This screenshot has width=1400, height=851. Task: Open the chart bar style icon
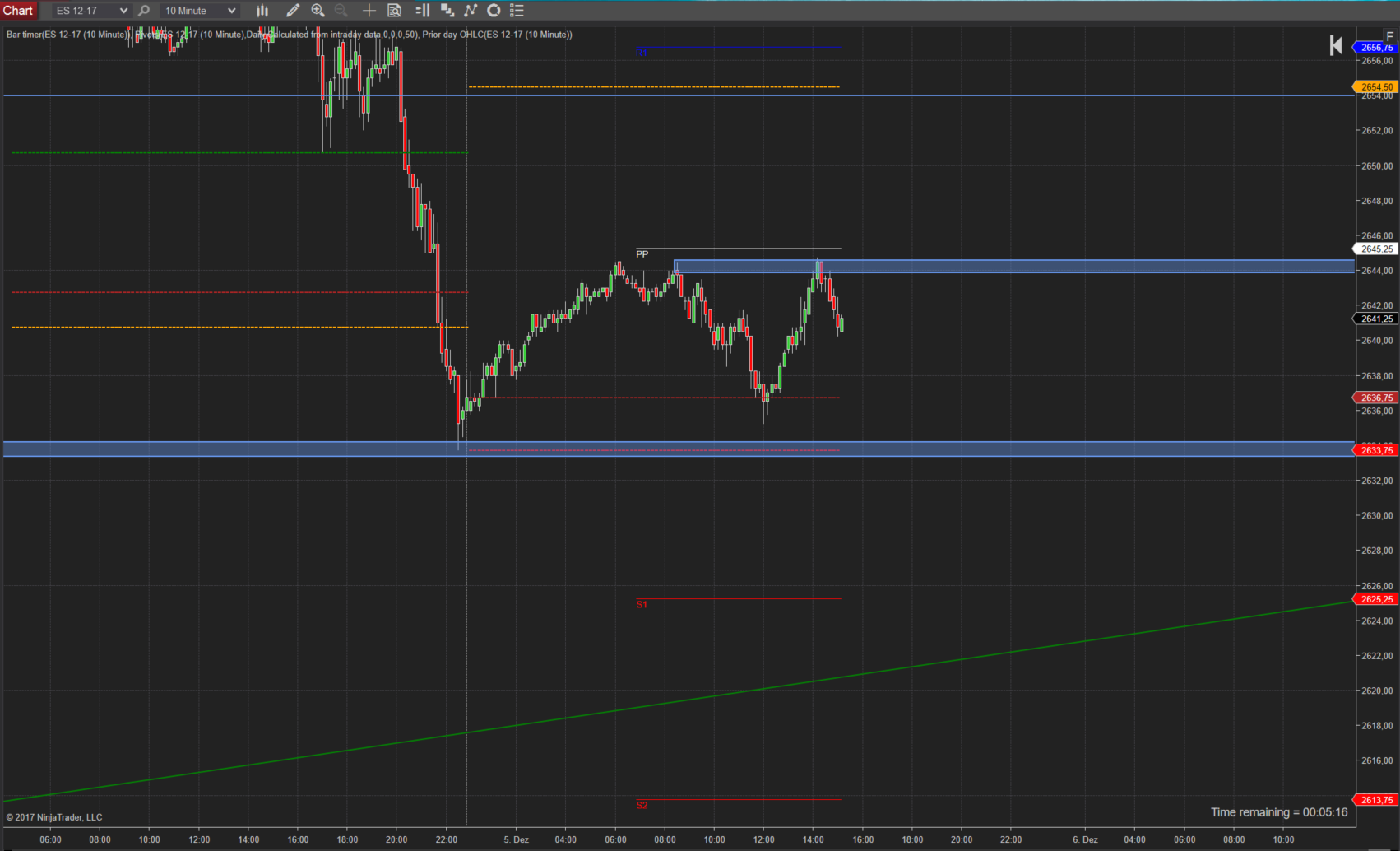point(262,11)
